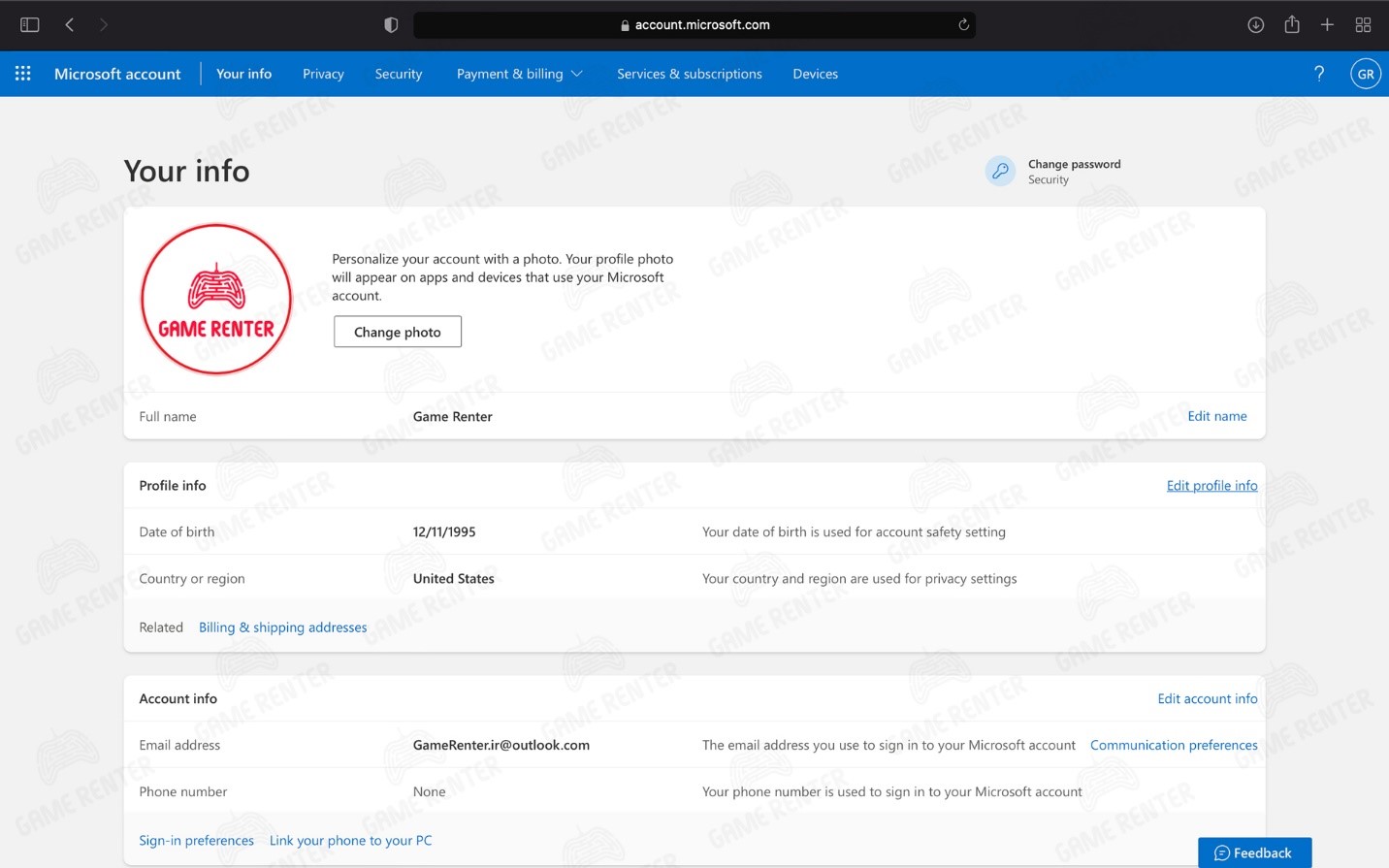Go back with the browser back arrow
This screenshot has height=868, width=1389.
[70, 25]
